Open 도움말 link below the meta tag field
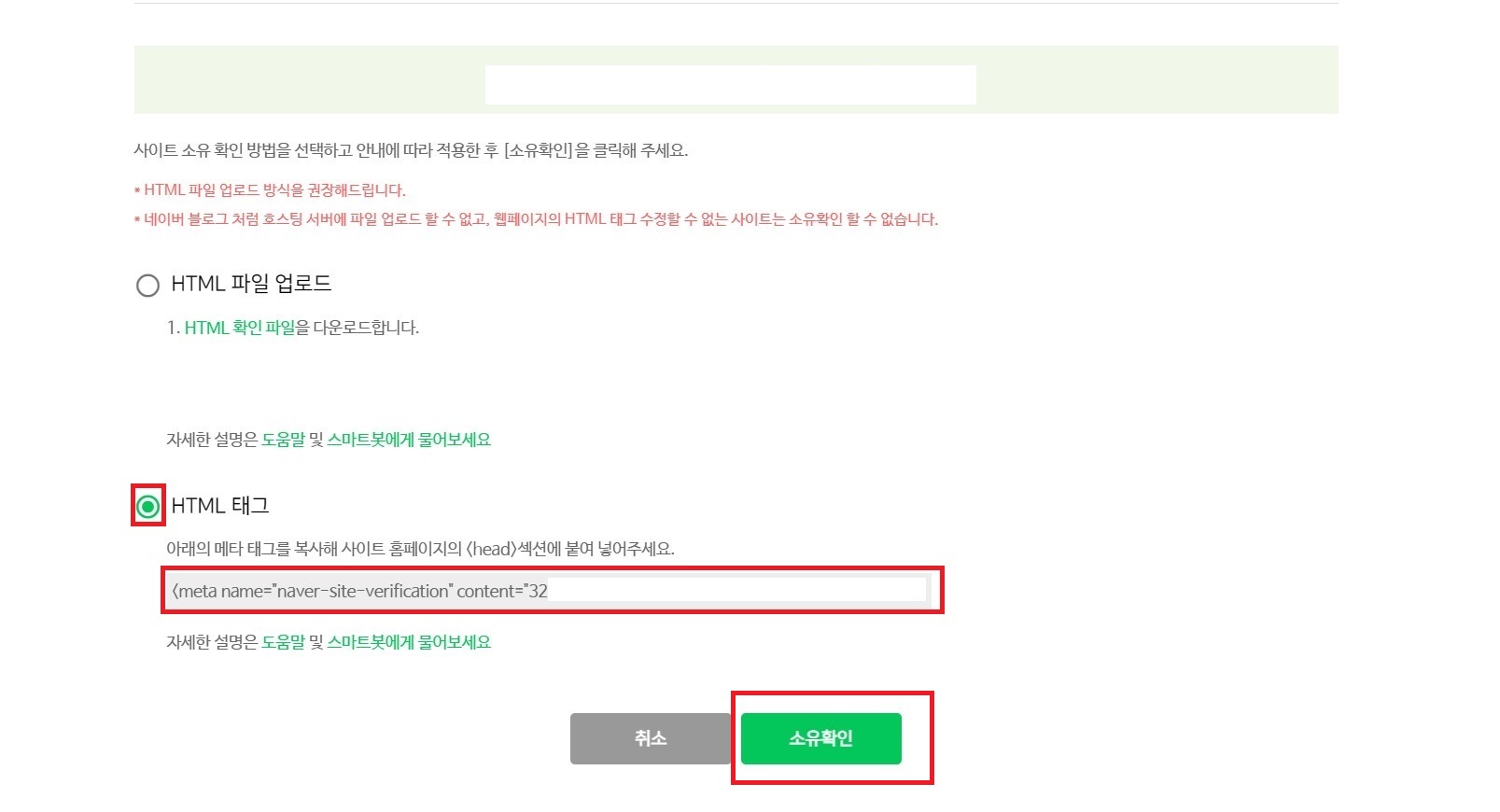 click(x=284, y=642)
